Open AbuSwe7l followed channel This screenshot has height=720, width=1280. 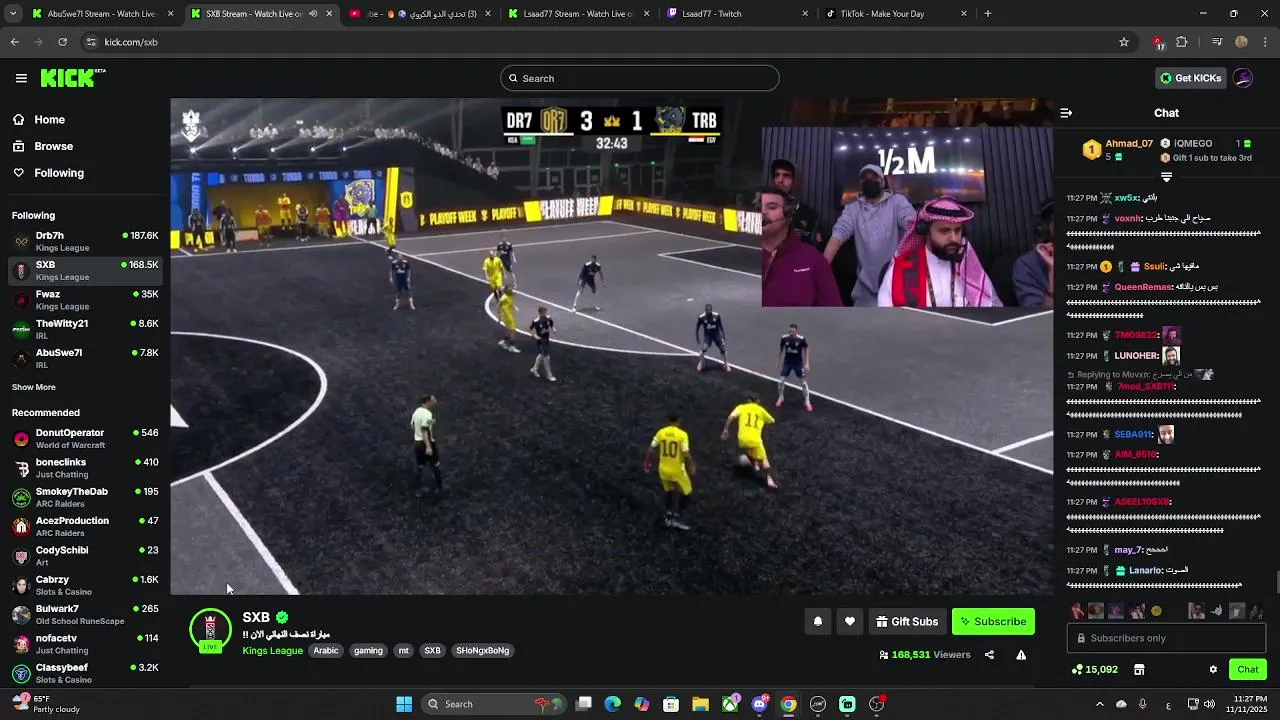tap(85, 358)
